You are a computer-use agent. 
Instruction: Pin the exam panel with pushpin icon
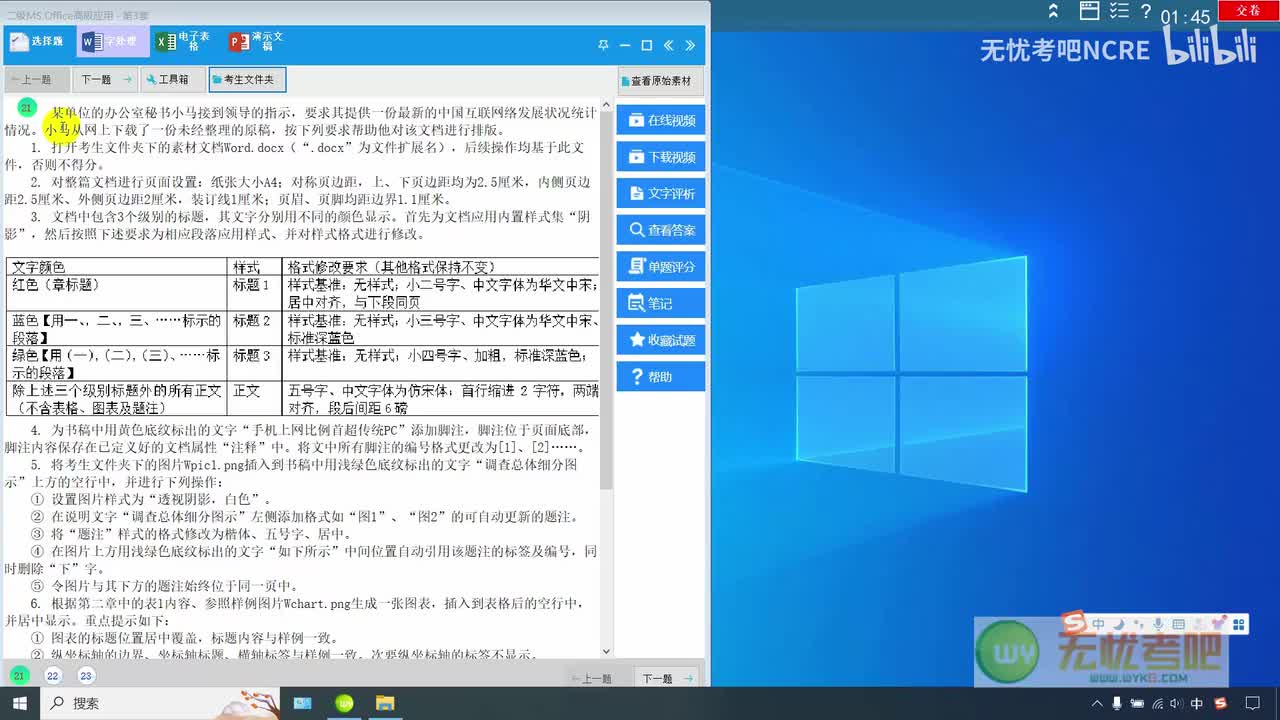tap(603, 45)
